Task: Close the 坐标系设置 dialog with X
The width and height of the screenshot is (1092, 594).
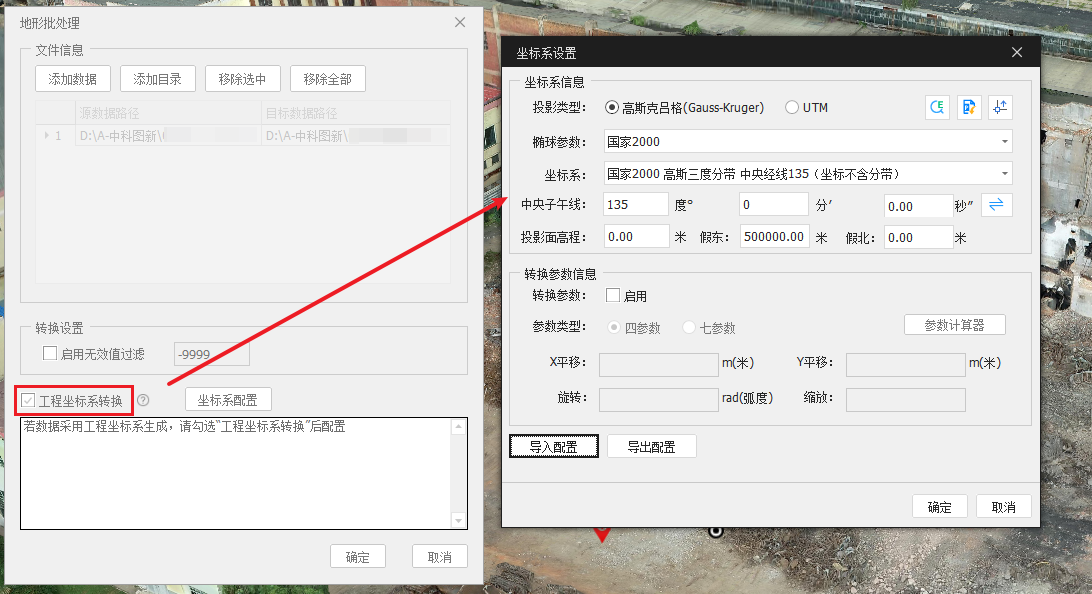Action: pyautogui.click(x=1017, y=53)
